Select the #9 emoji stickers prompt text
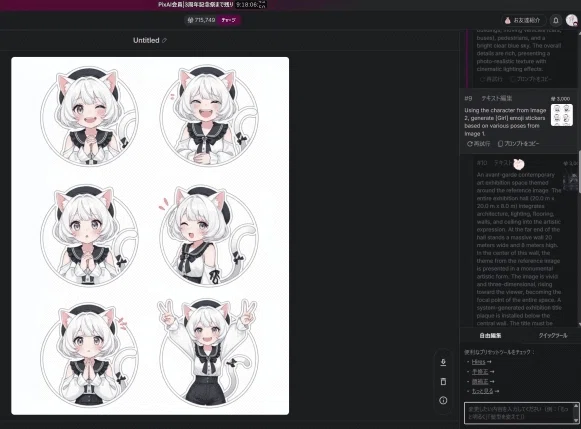Image resolution: width=581 pixels, height=429 pixels. (505, 122)
